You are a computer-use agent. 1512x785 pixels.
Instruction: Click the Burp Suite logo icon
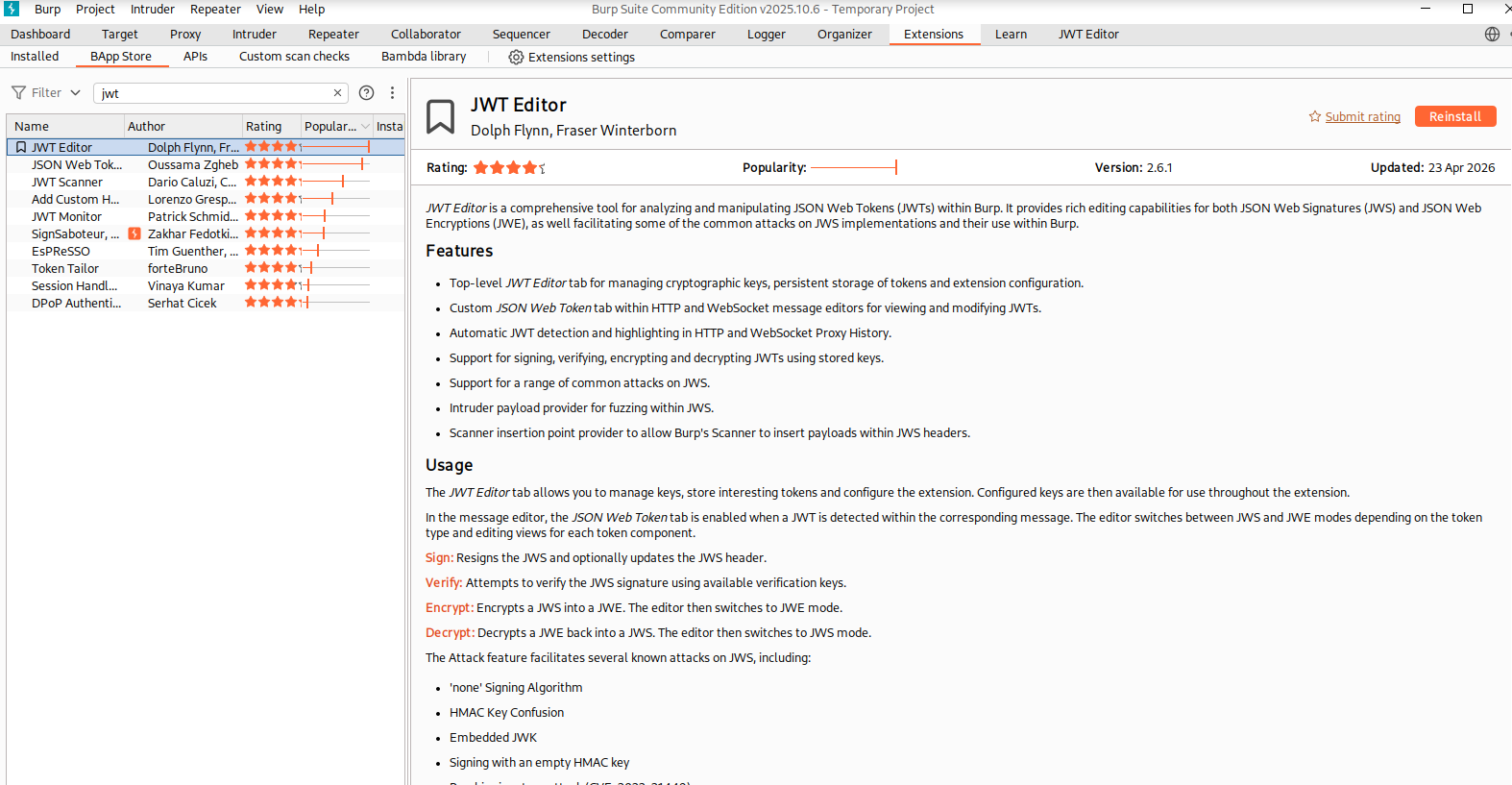(x=12, y=9)
